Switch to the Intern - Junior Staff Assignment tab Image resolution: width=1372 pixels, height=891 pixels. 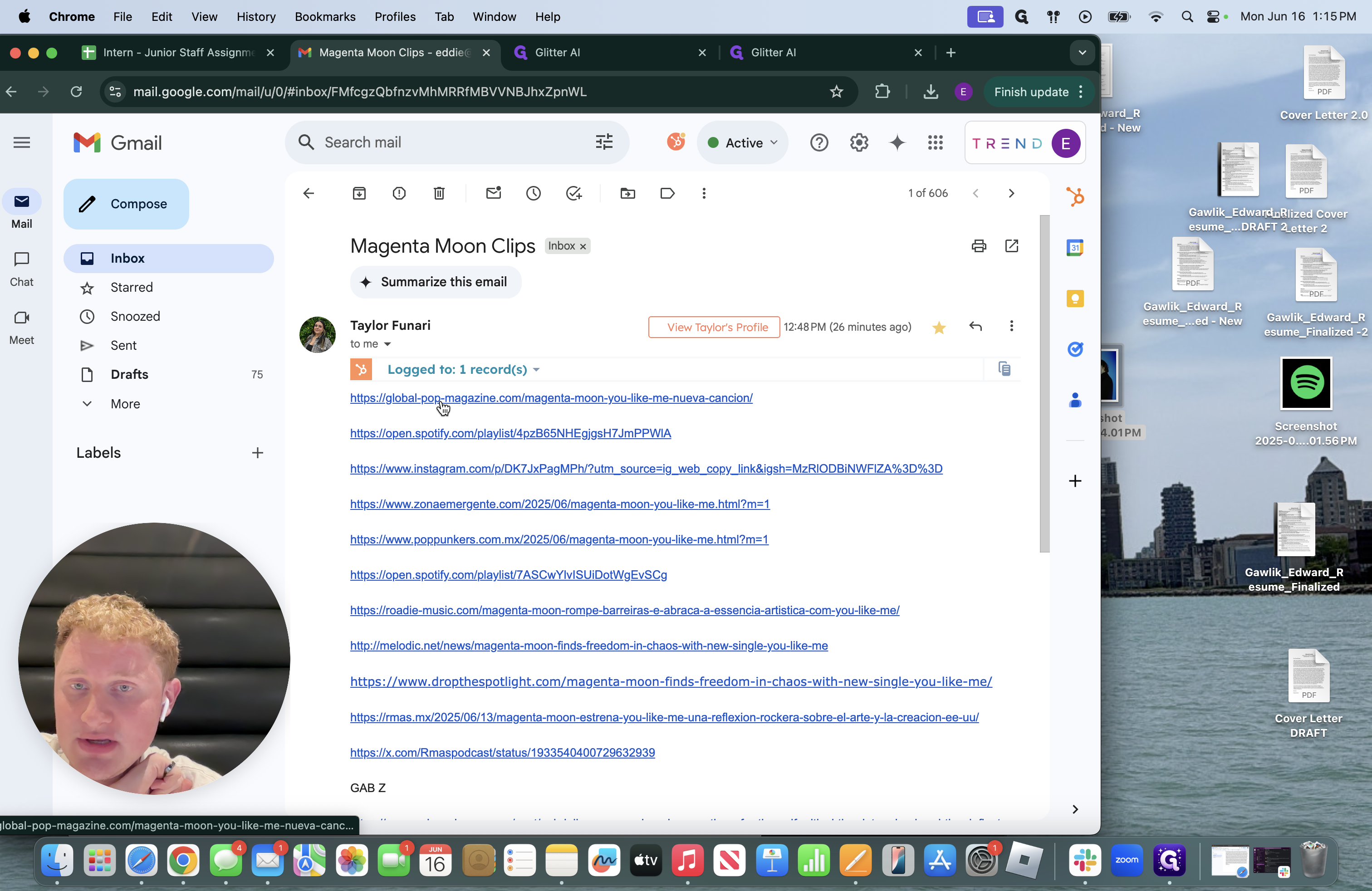(x=178, y=53)
